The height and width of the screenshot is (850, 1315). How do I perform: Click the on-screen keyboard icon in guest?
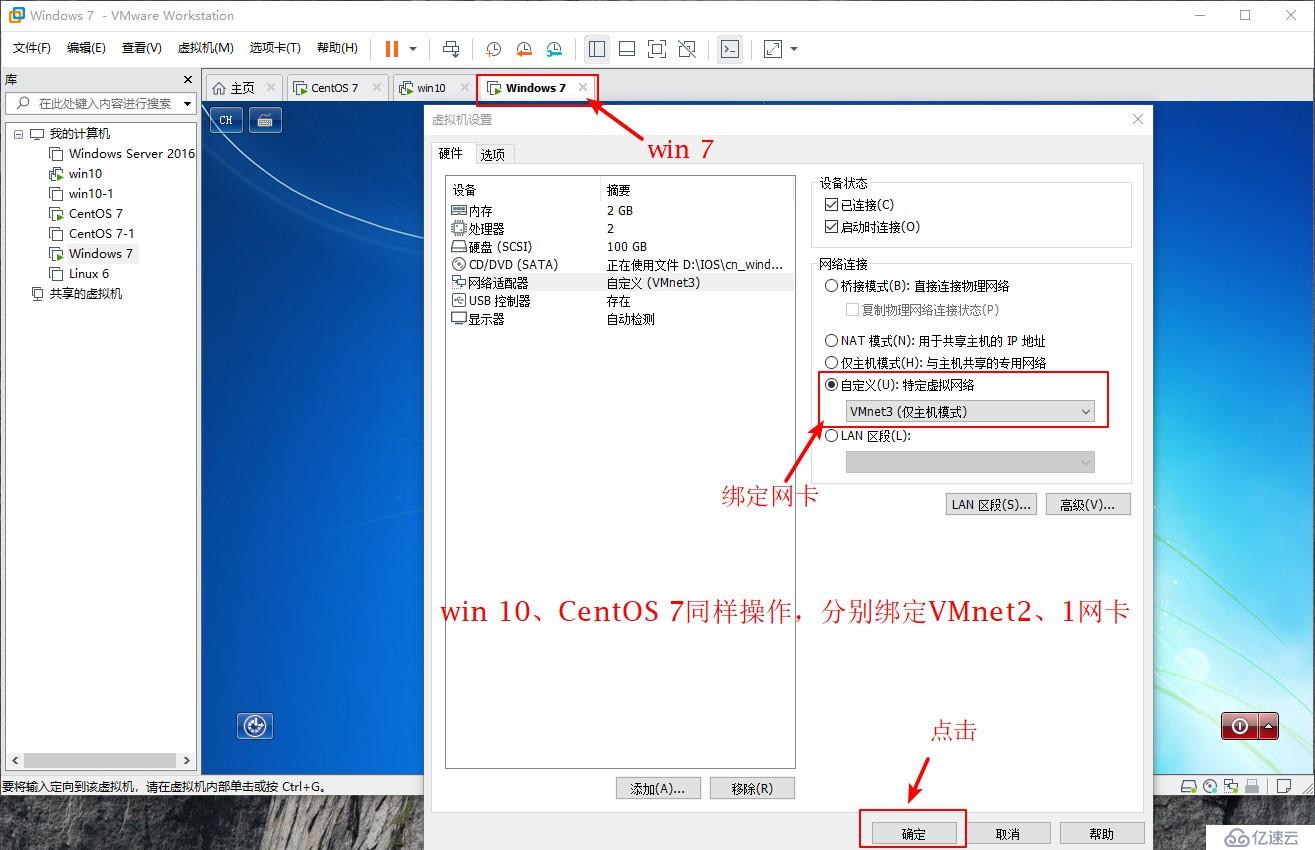[x=265, y=120]
